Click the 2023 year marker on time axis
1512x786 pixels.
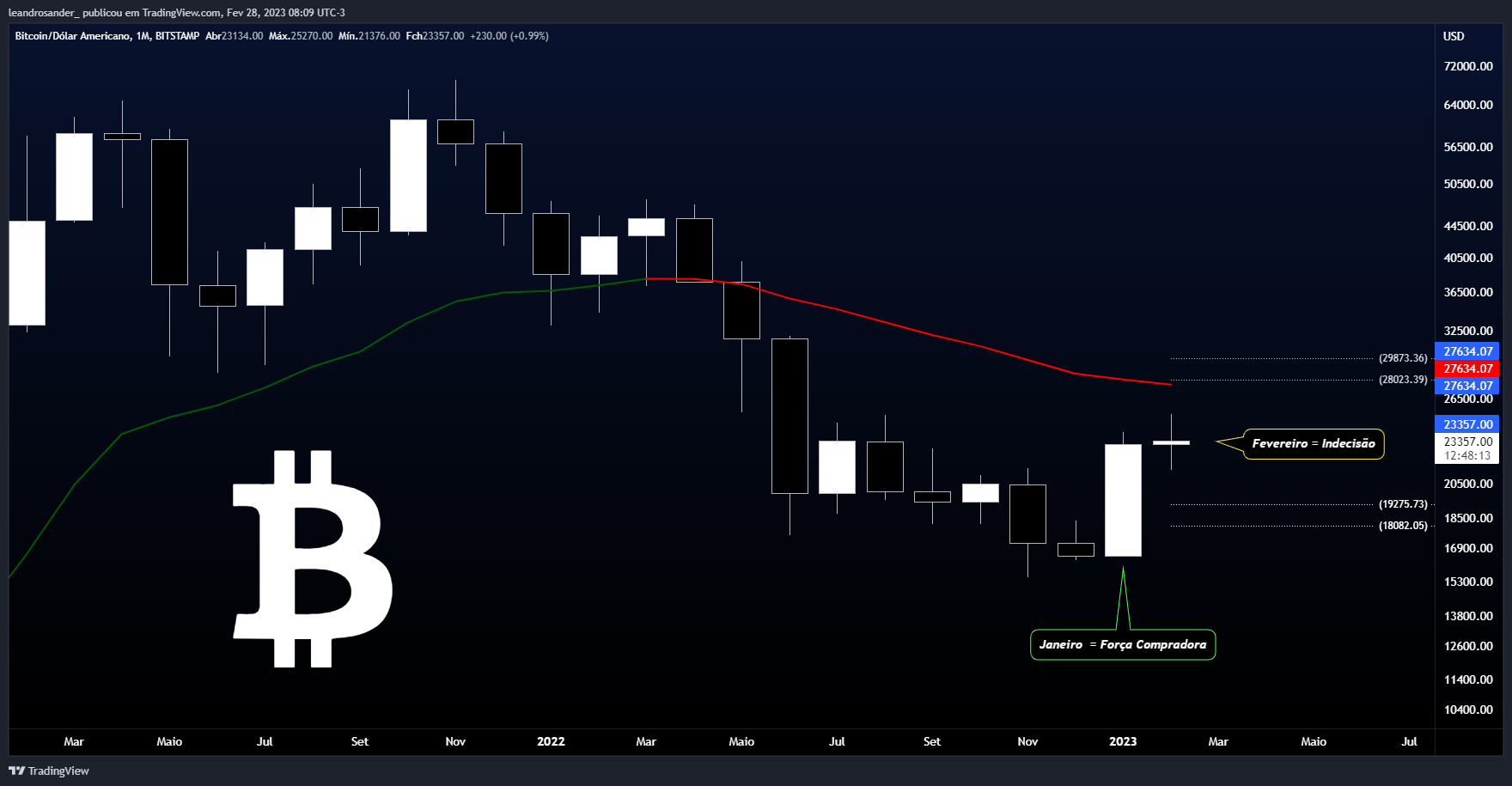[1123, 741]
